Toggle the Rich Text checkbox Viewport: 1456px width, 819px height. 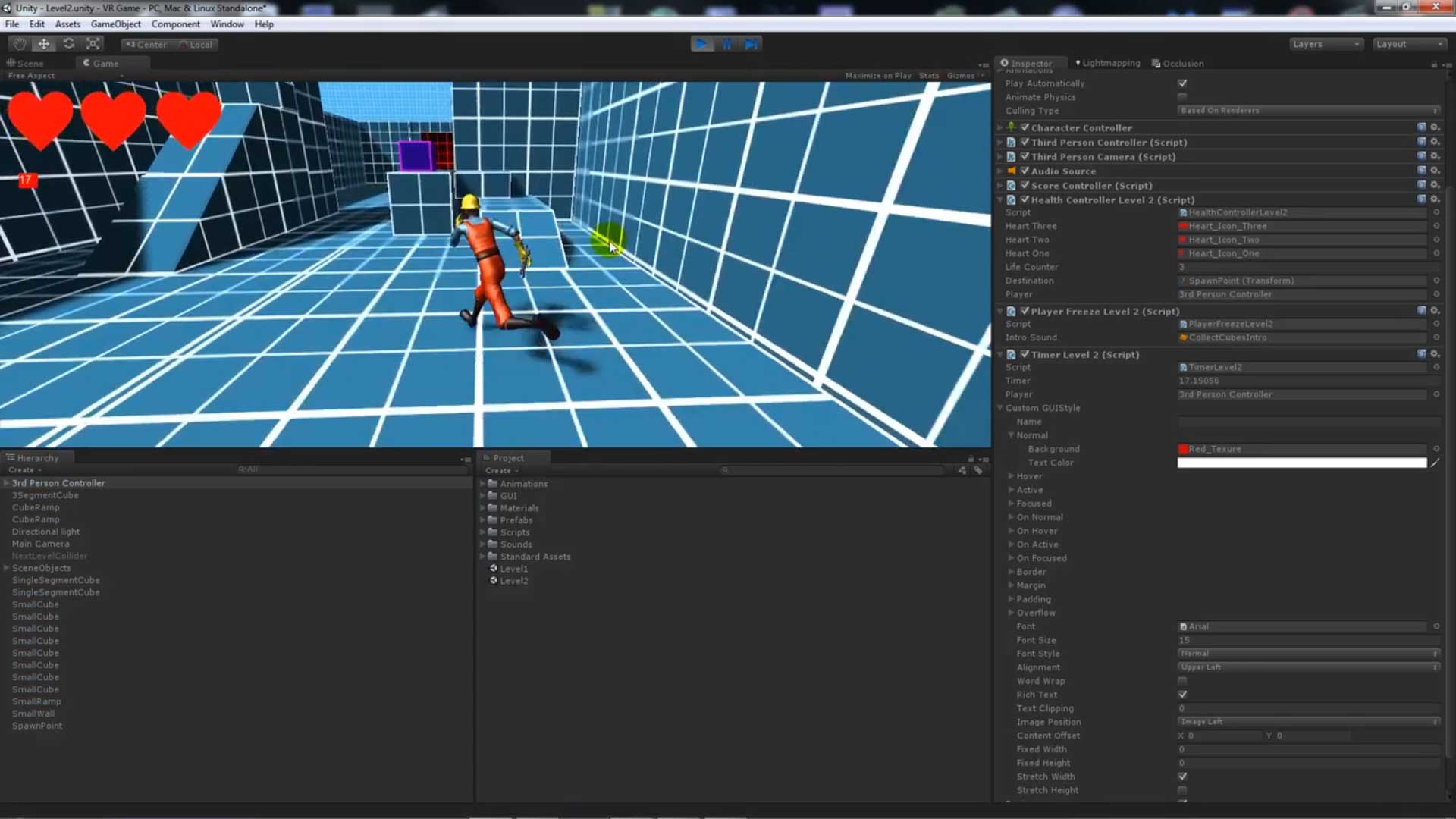click(1182, 695)
